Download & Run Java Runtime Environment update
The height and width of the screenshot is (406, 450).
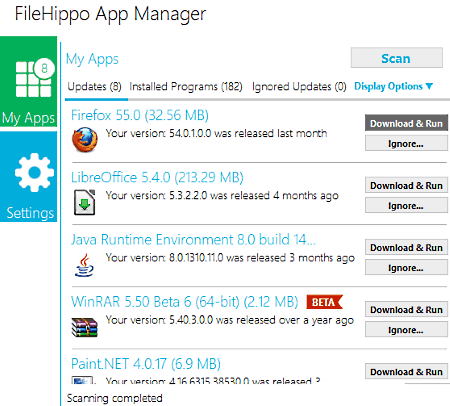[406, 247]
